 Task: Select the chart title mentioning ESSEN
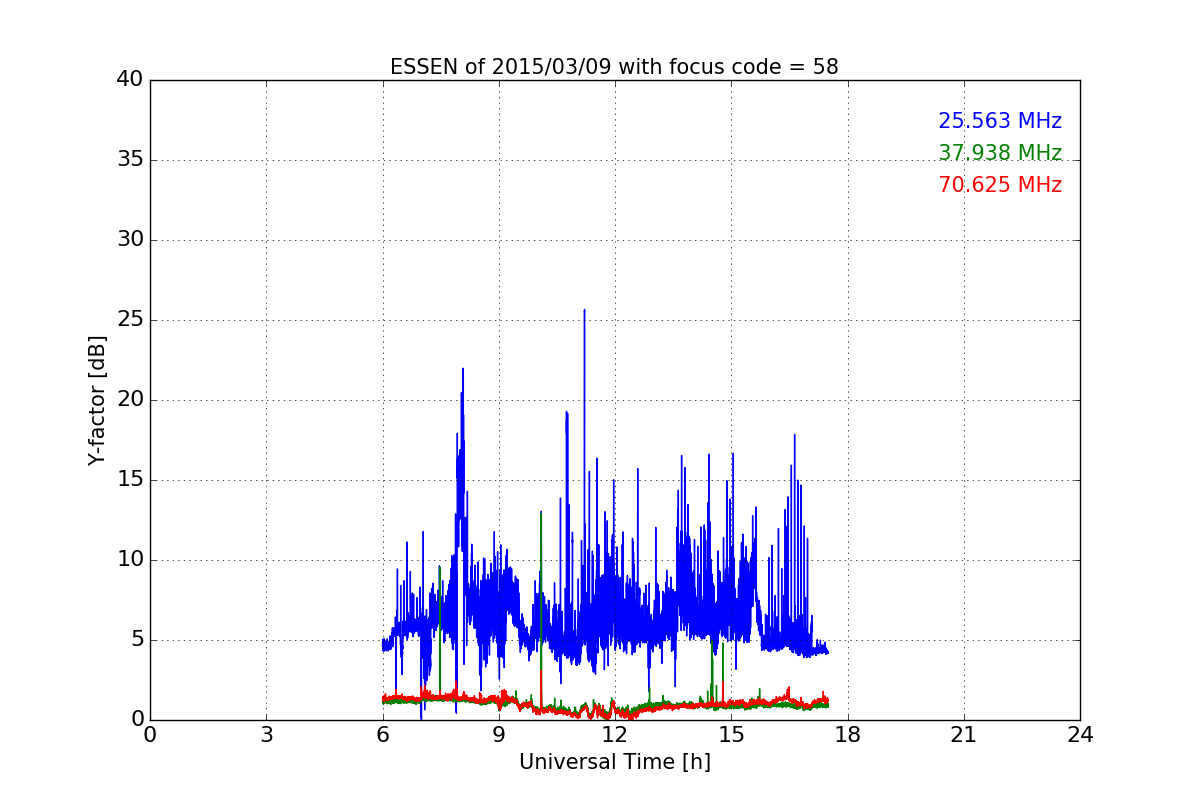coord(614,67)
